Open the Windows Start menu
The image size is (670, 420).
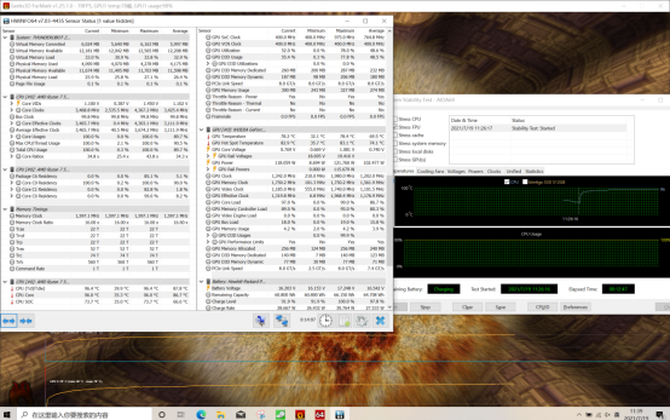coord(9,413)
